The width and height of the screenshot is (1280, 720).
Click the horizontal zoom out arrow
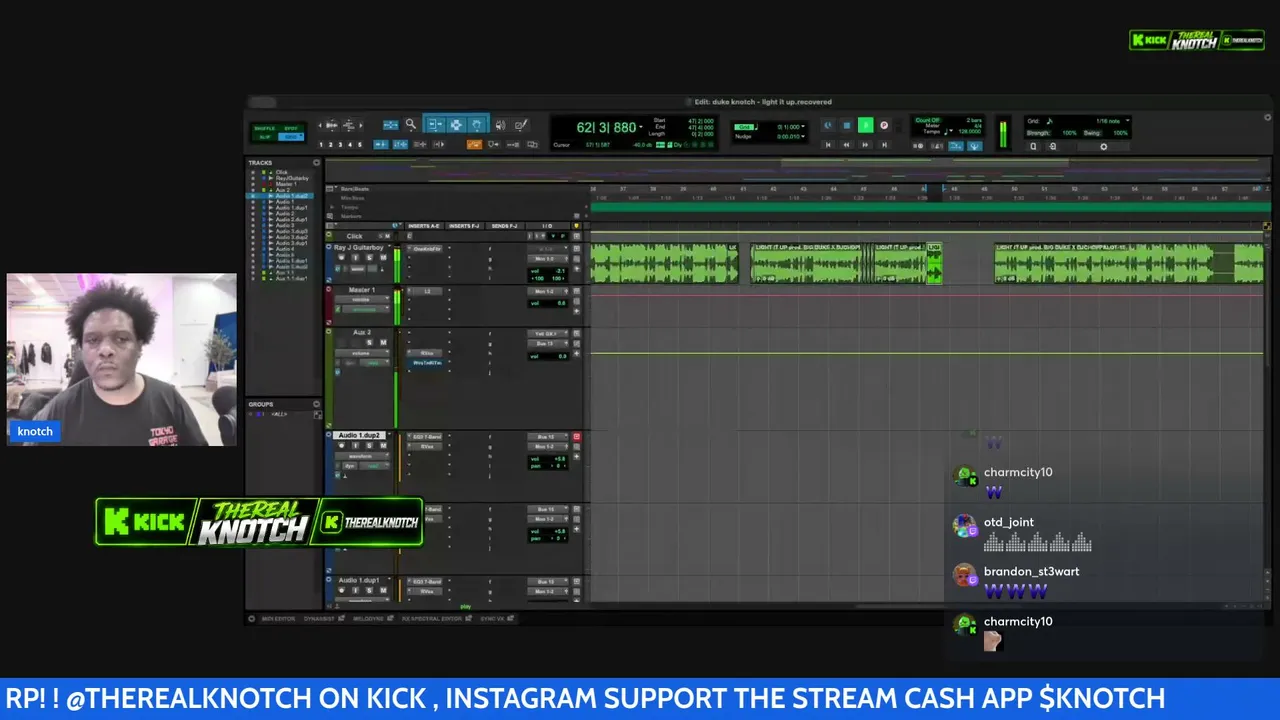[320, 125]
